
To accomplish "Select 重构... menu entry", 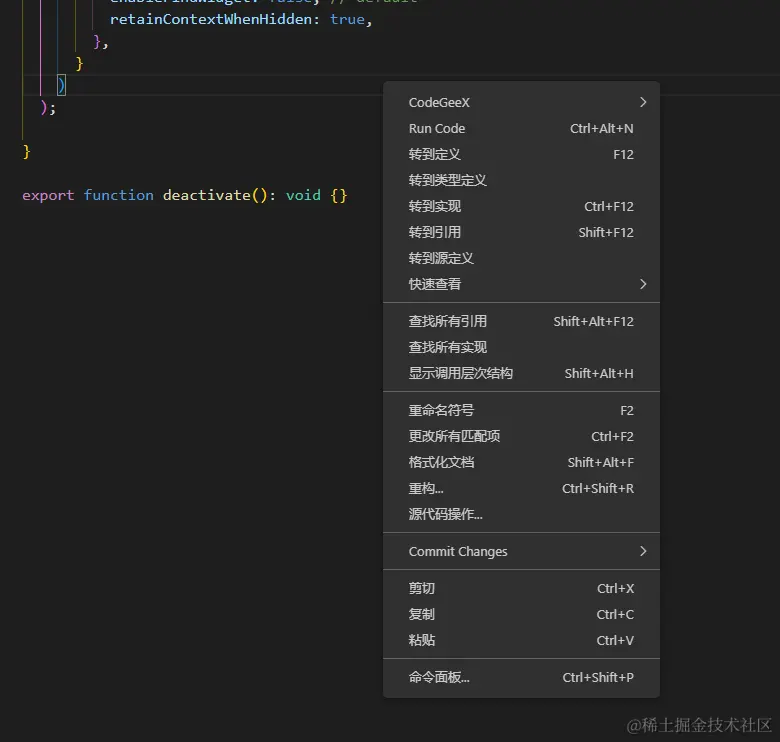I will (521, 488).
